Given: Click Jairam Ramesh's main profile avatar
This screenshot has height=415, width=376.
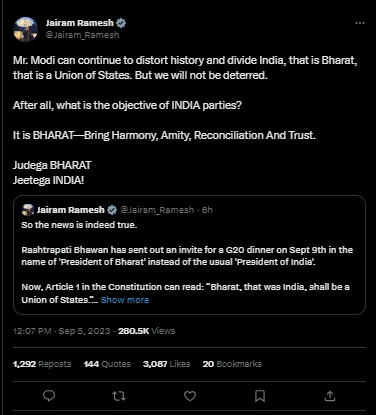Looking at the screenshot, I should 26,29.
